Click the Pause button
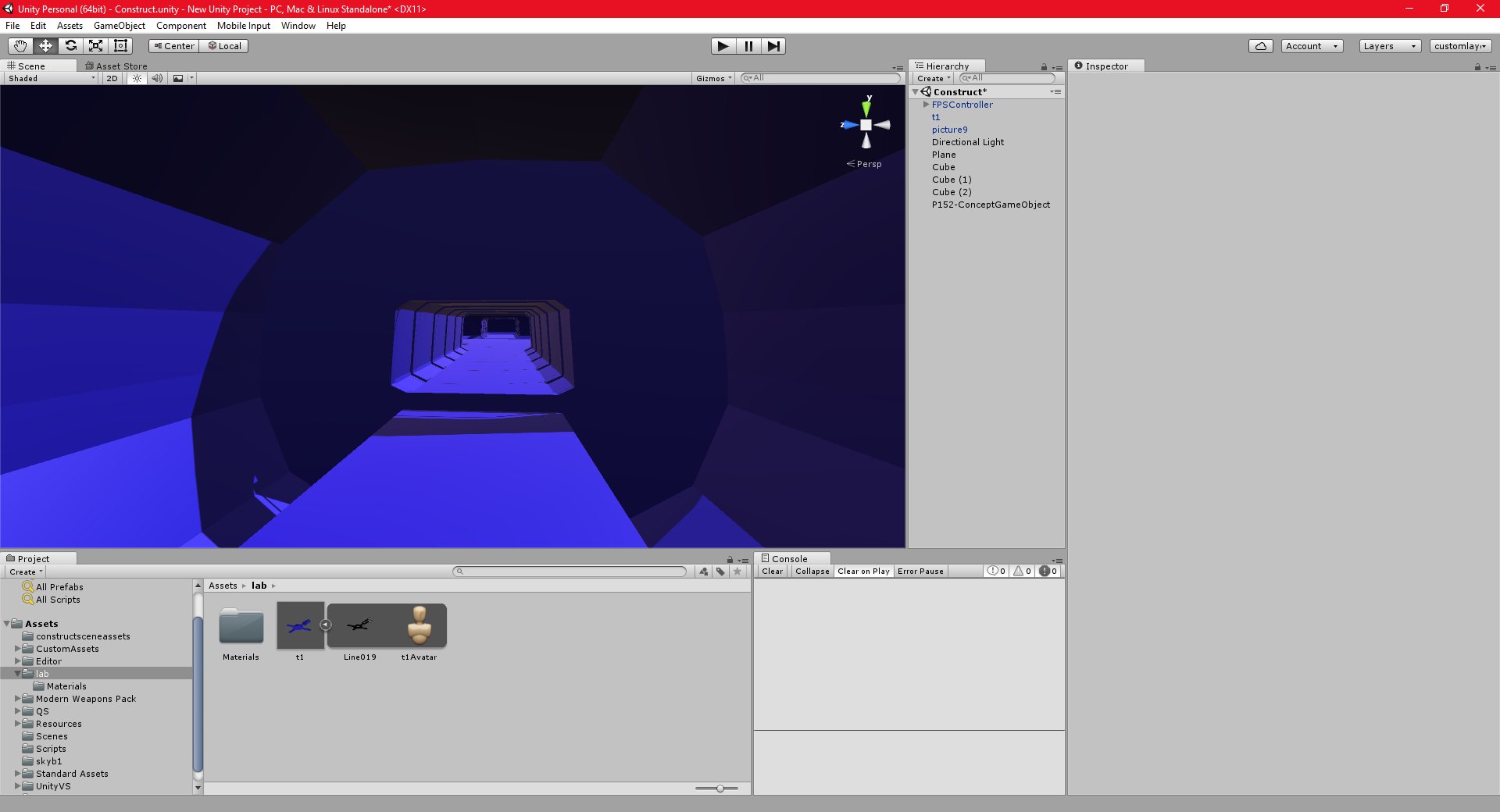 pos(748,46)
